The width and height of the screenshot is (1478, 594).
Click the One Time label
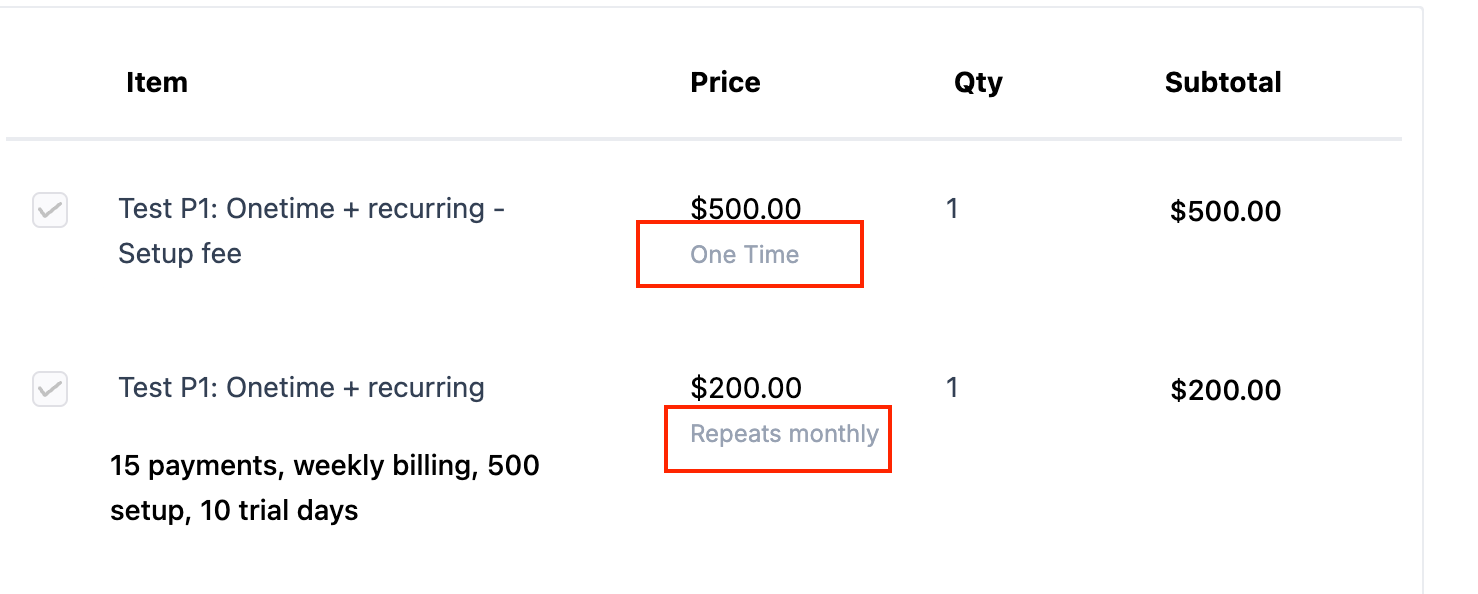(744, 255)
